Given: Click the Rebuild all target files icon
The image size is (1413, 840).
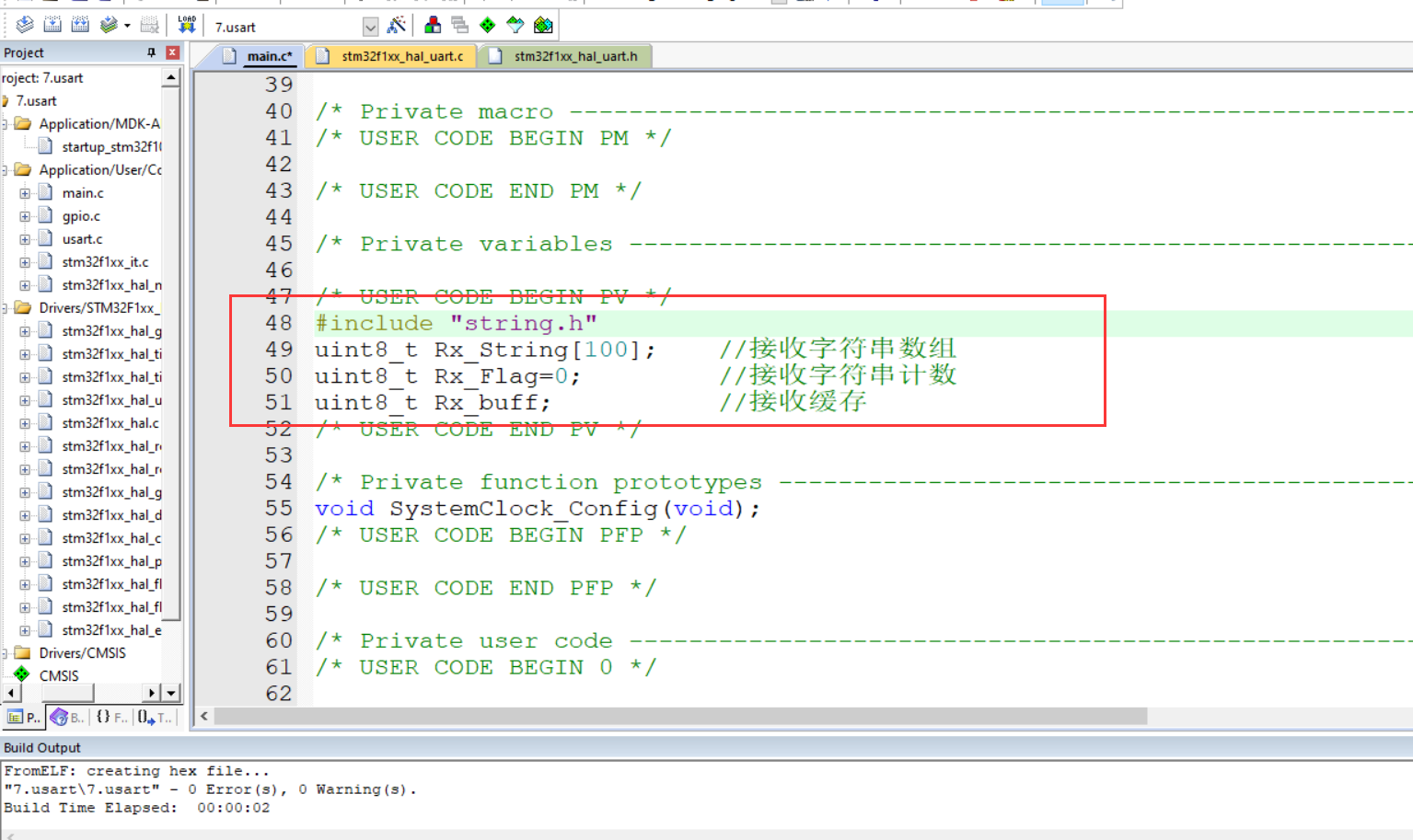Looking at the screenshot, I should (x=80, y=25).
